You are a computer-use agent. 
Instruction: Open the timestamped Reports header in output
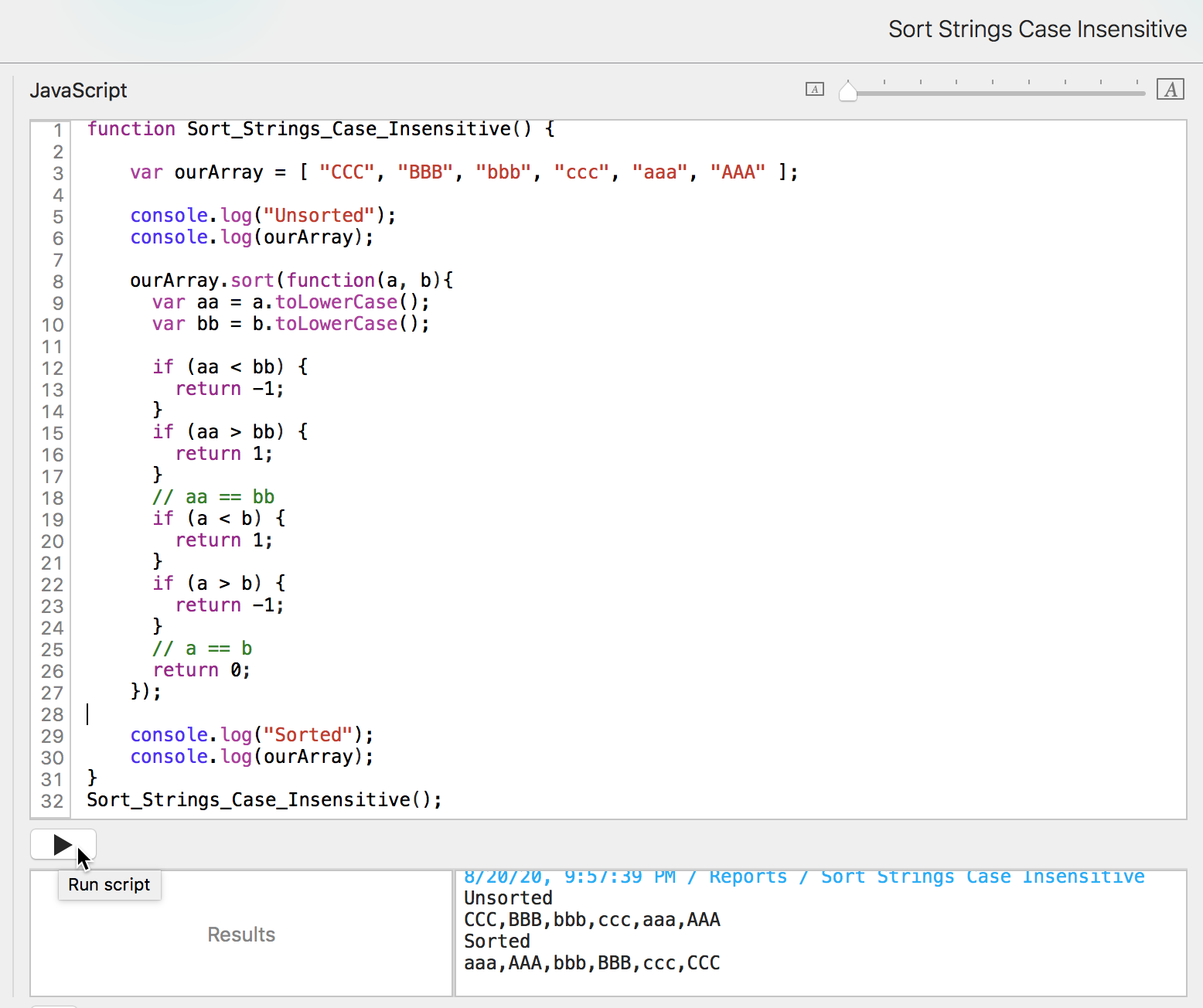click(803, 877)
